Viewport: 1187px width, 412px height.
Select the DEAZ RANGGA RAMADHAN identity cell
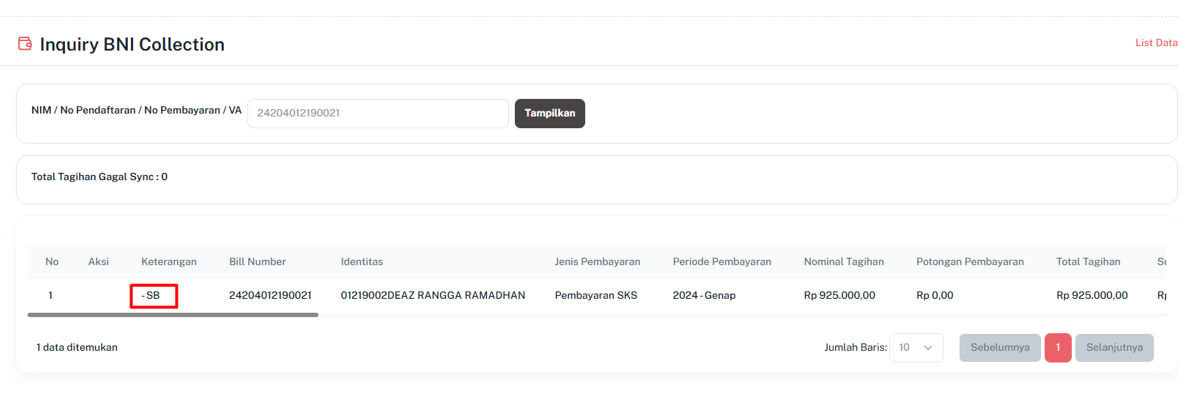[x=433, y=295]
